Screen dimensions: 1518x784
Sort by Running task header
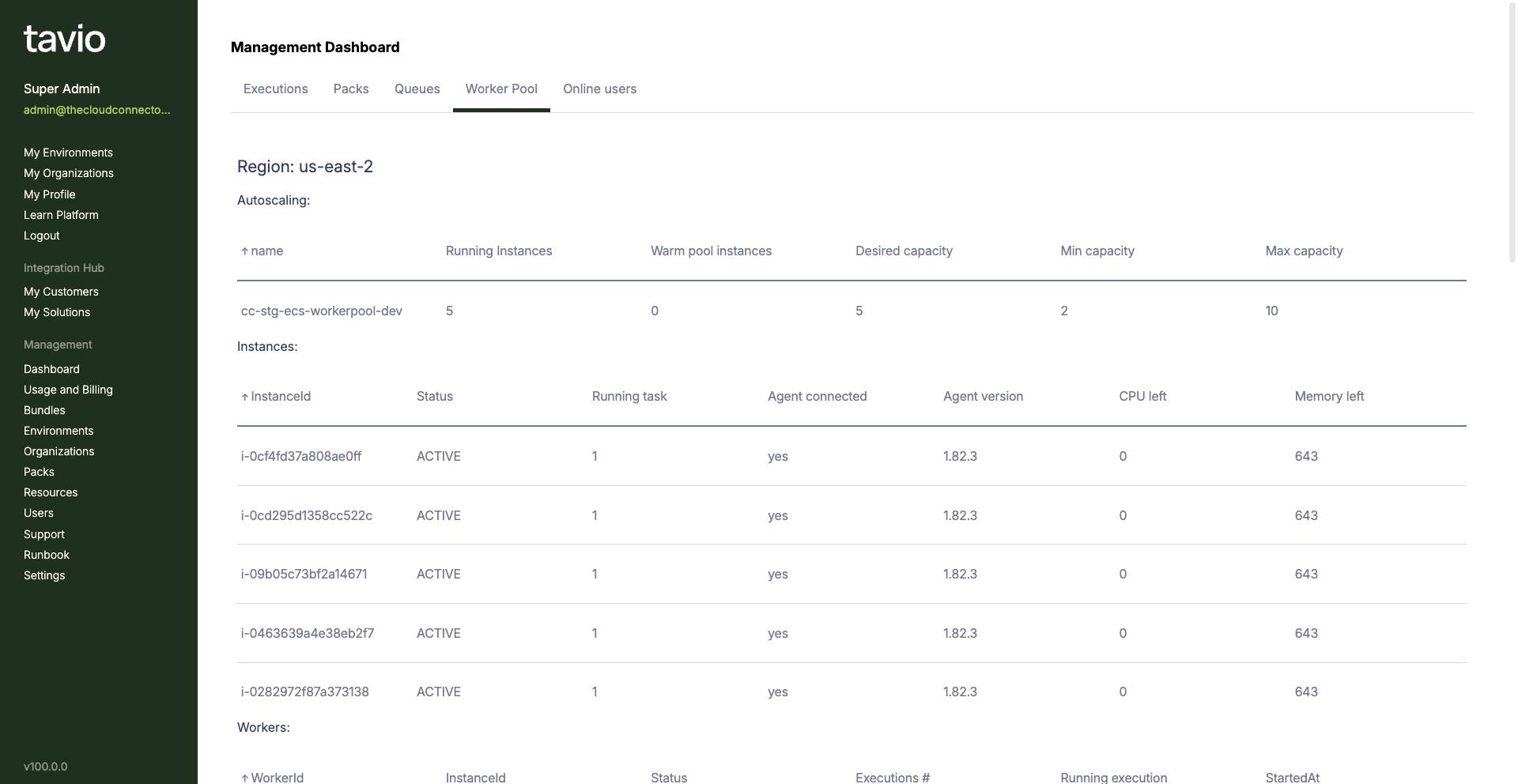[629, 397]
